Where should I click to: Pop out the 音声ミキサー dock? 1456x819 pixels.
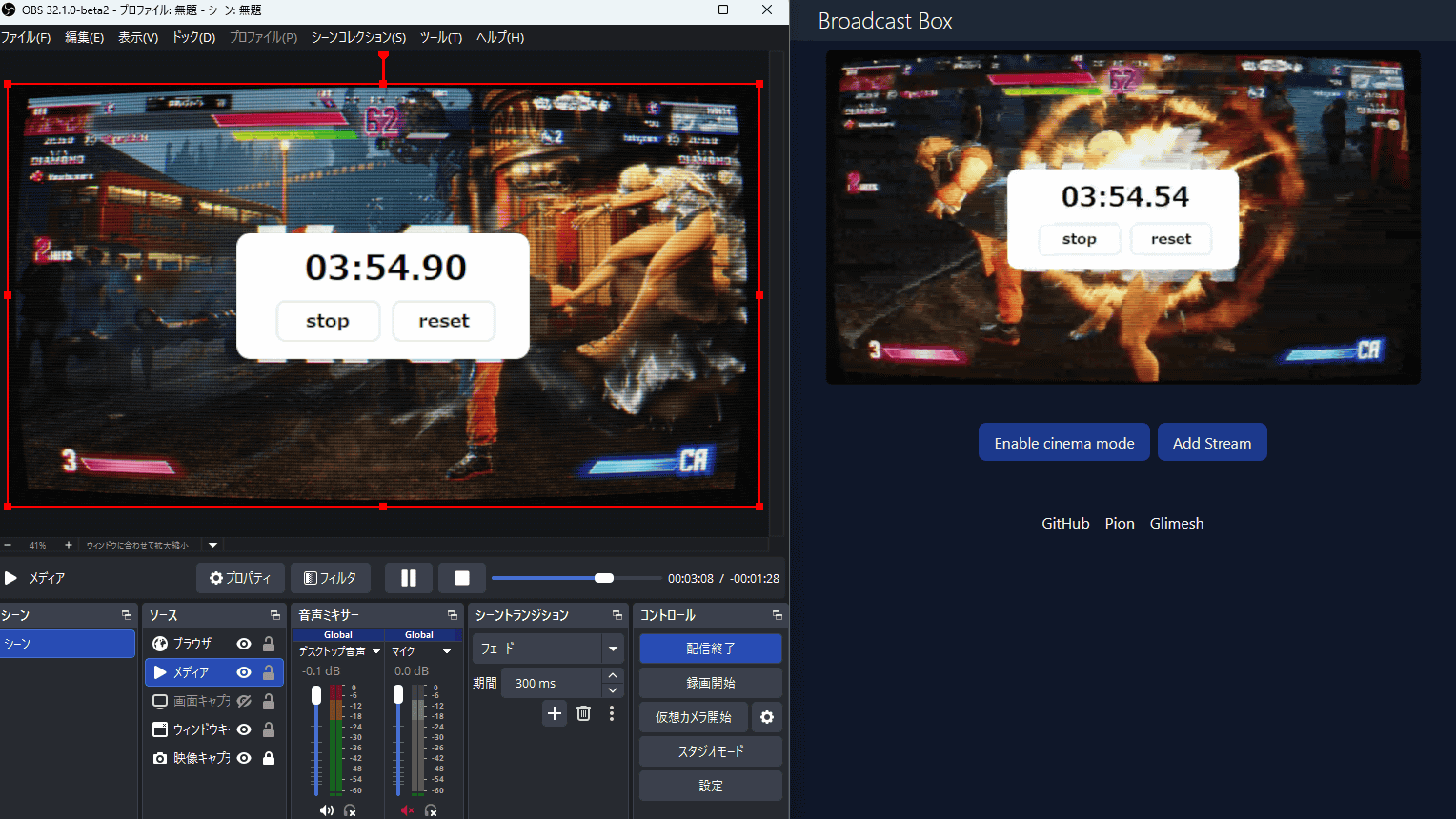(x=452, y=615)
